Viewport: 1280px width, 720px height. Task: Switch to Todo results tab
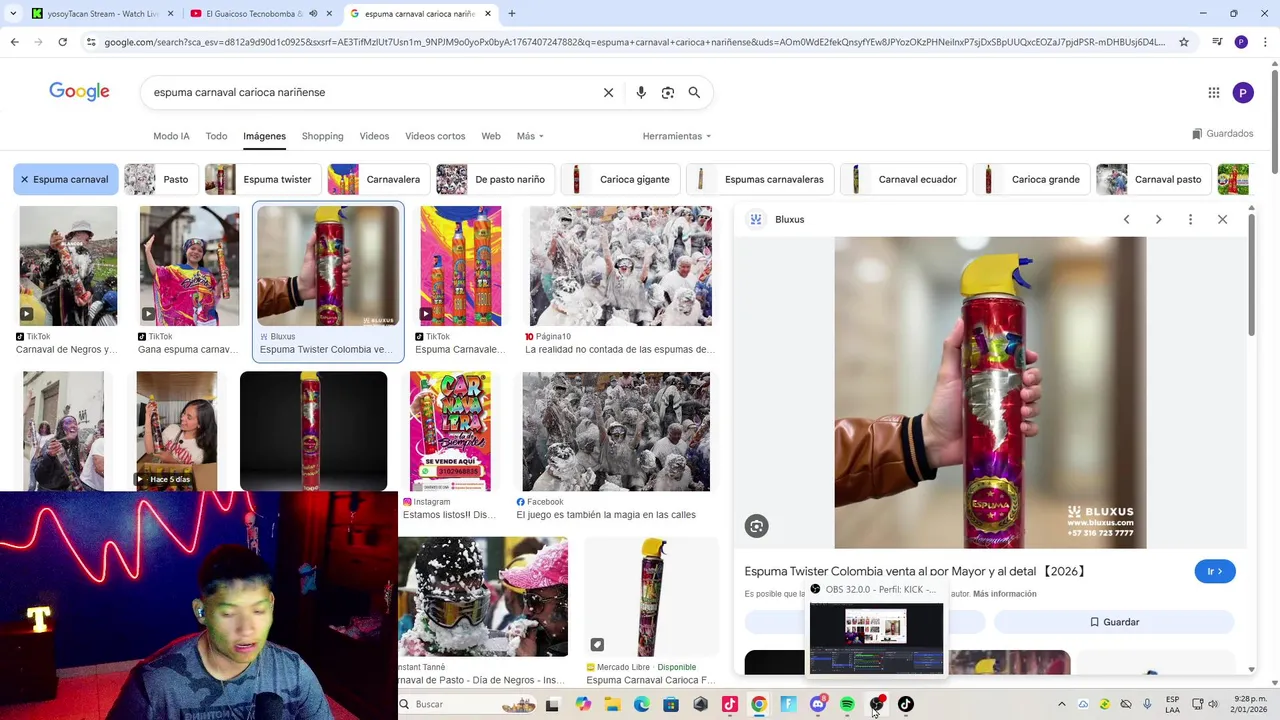[x=216, y=136]
